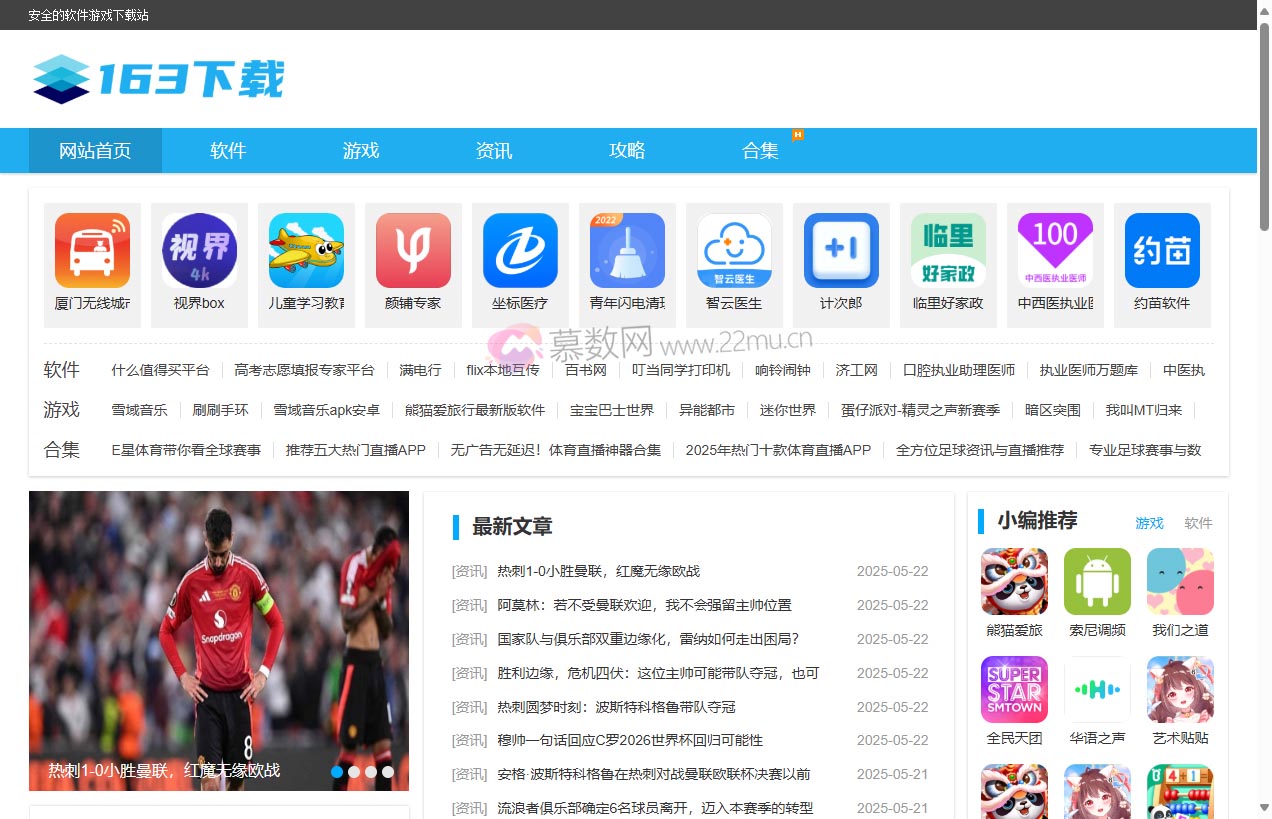
Task: Open the 约苗软件 app icon
Action: 1162,251
